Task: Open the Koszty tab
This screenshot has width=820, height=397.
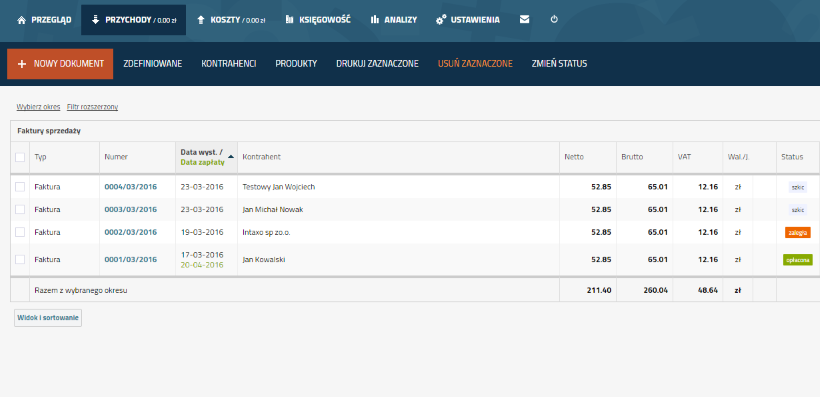Action: click(x=231, y=20)
